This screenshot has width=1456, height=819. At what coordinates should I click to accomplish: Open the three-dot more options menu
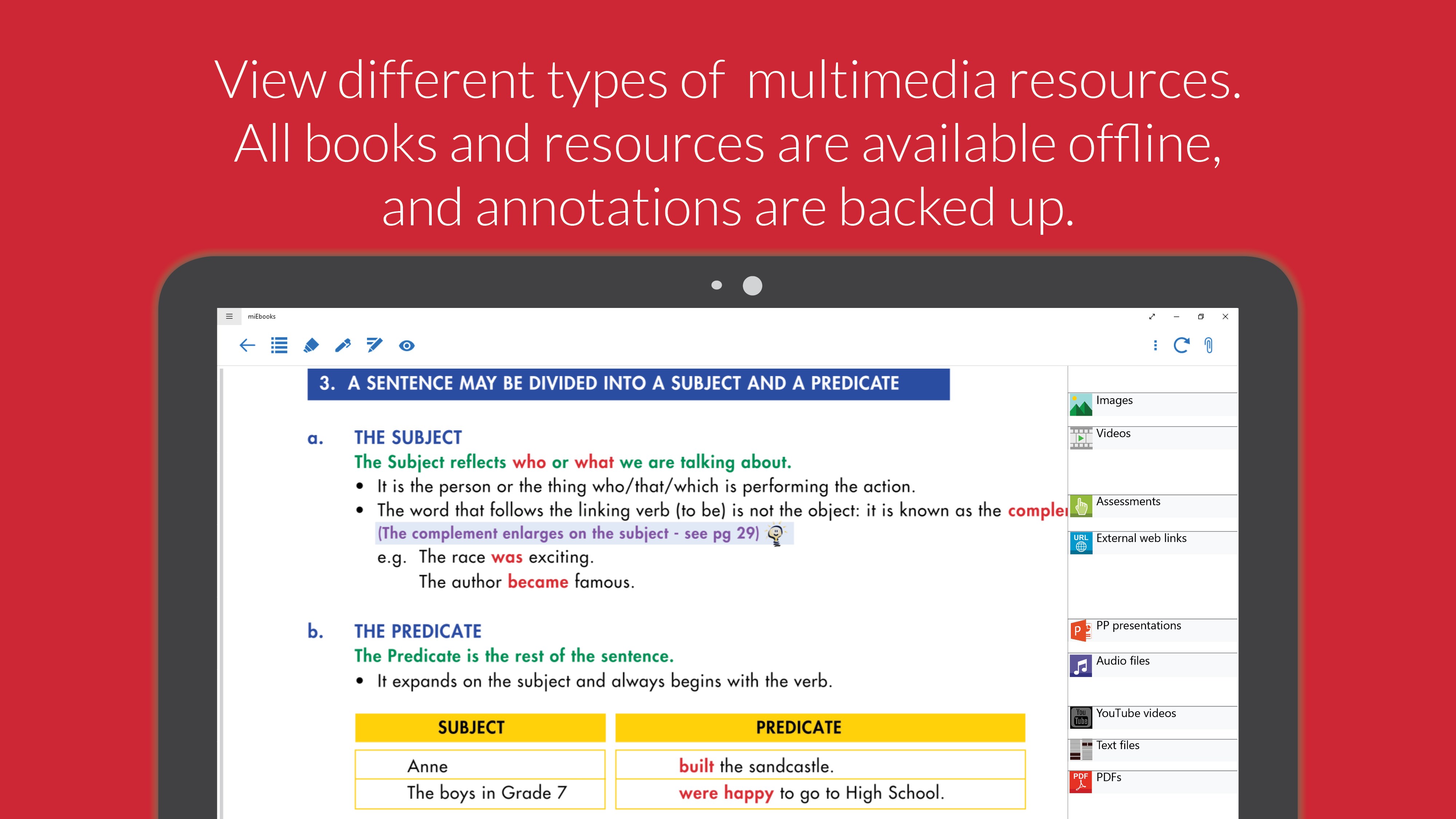tap(1155, 345)
